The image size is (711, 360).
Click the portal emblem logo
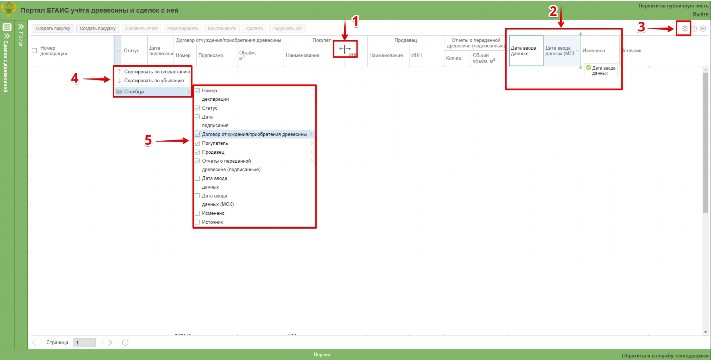(x=9, y=10)
